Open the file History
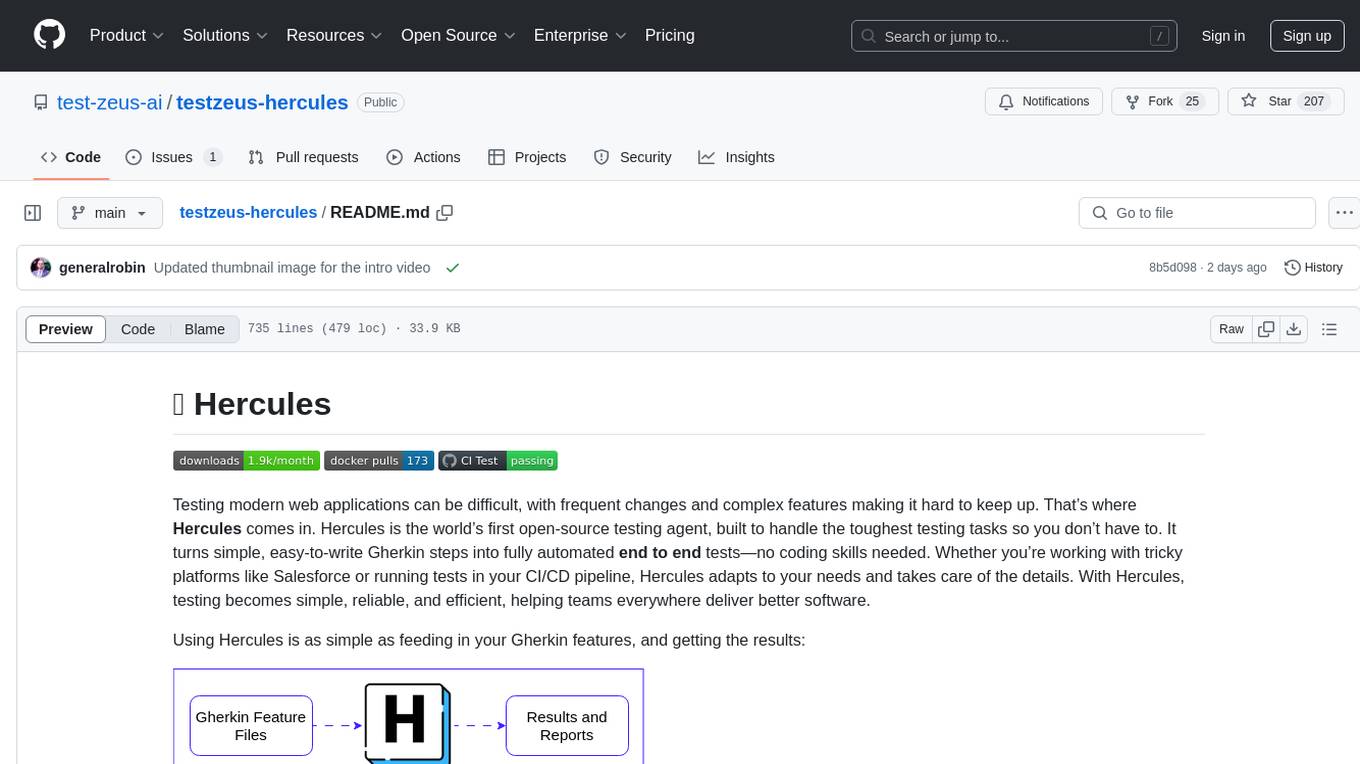Viewport: 1360px width, 764px height. [x=1313, y=268]
